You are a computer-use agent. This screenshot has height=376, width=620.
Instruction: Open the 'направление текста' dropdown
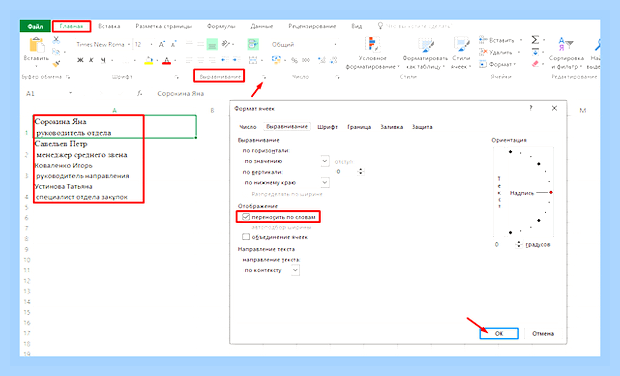[295, 270]
